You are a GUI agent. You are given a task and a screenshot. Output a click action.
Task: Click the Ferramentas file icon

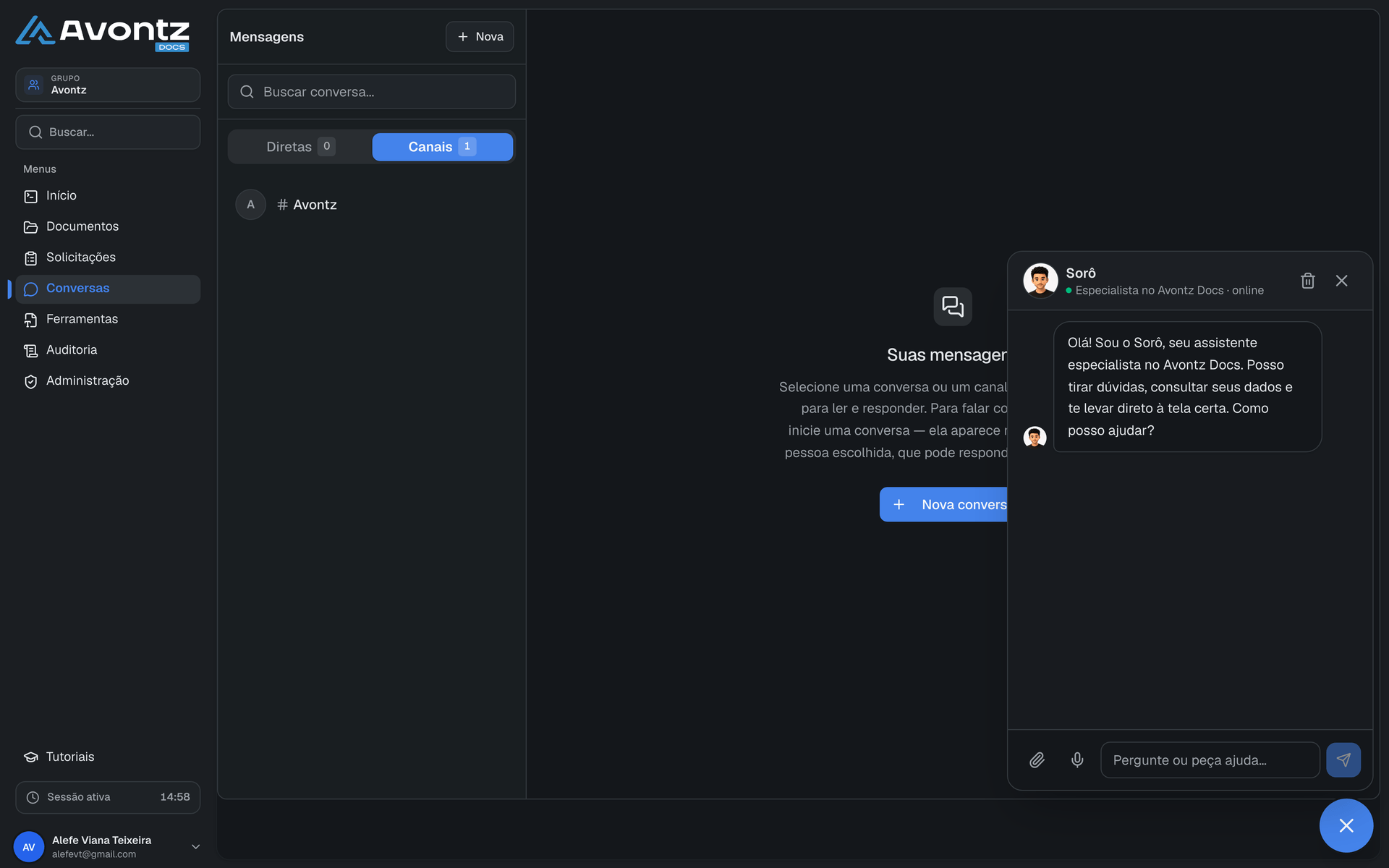(30, 320)
